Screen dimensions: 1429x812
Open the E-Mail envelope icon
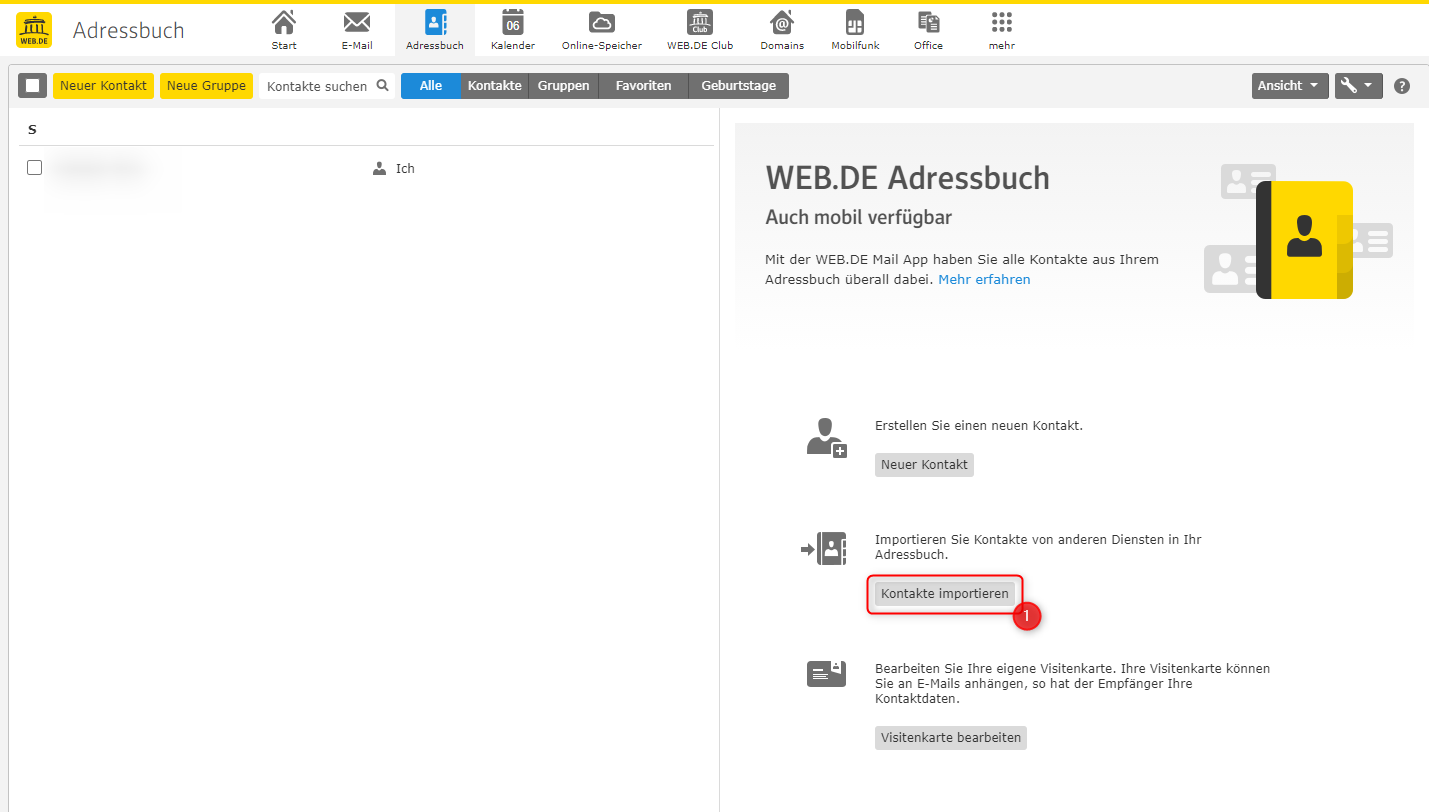coord(357,23)
